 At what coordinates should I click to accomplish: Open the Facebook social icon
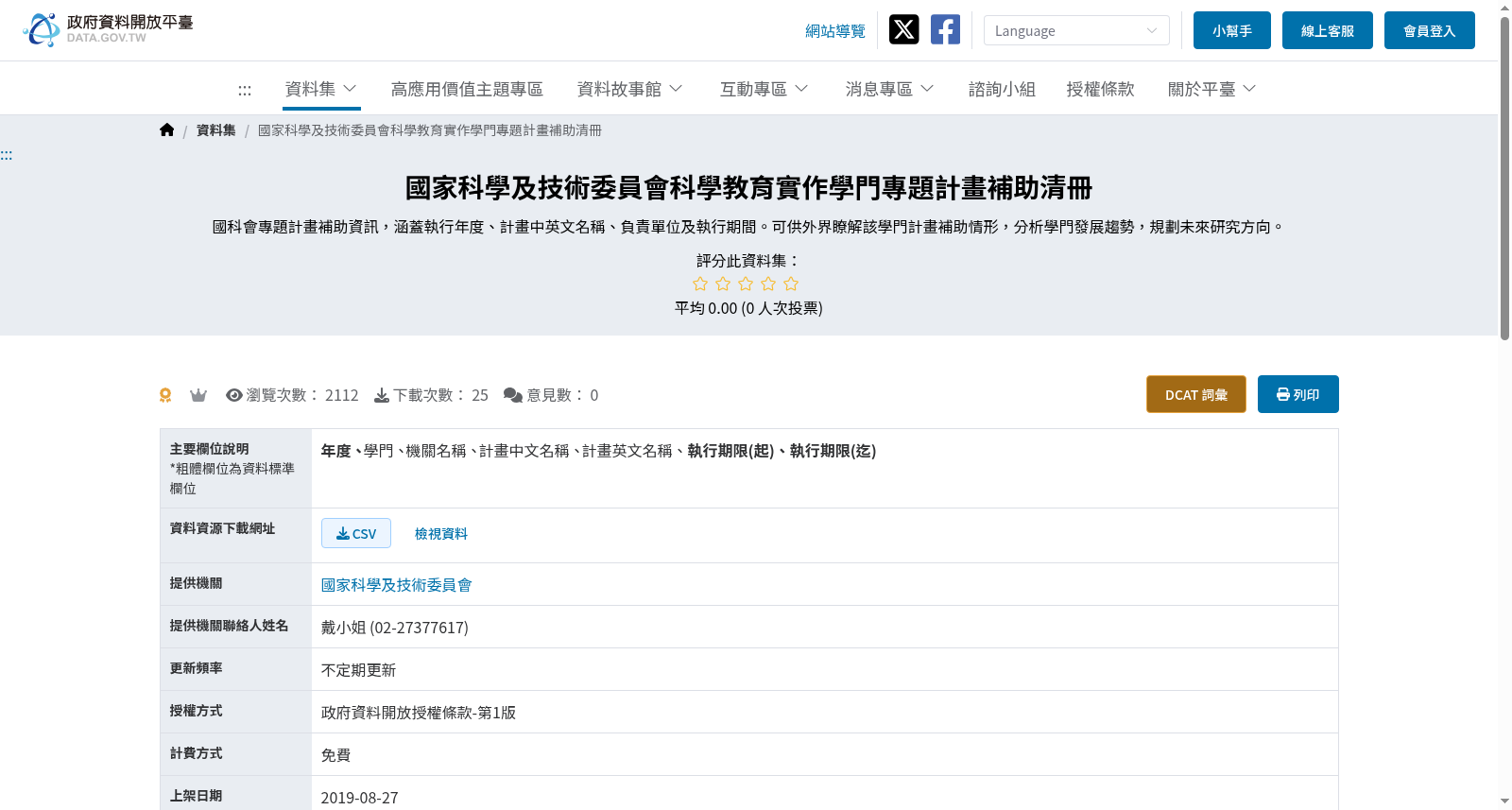(x=945, y=29)
